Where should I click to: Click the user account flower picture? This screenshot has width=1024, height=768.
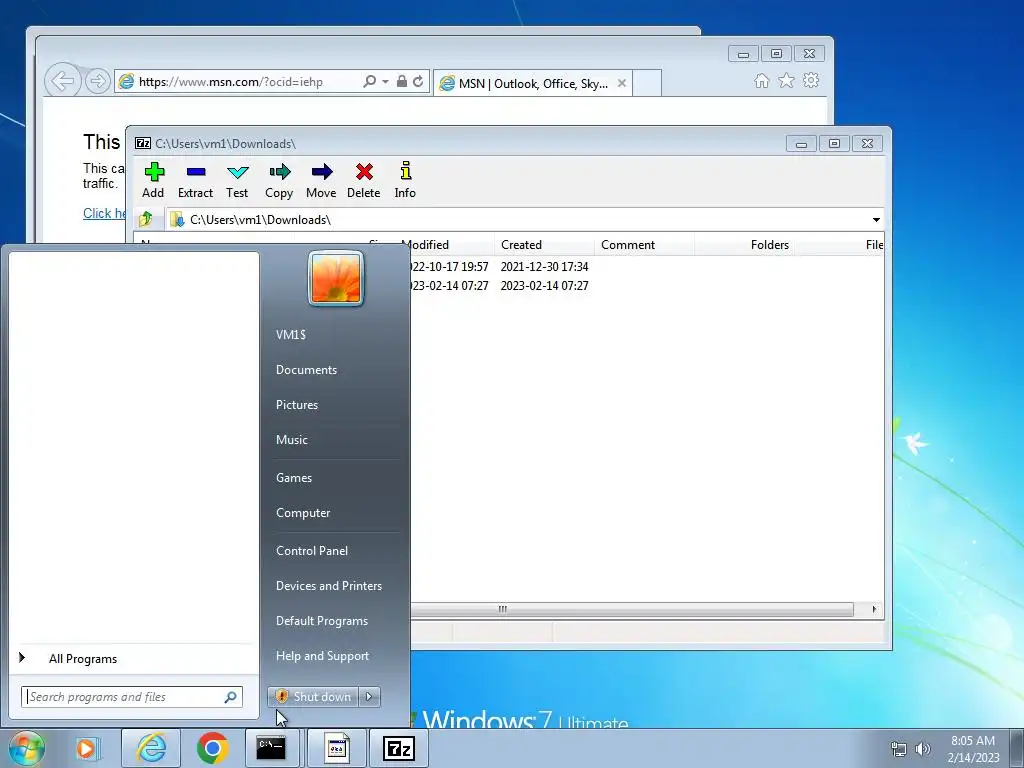(336, 279)
